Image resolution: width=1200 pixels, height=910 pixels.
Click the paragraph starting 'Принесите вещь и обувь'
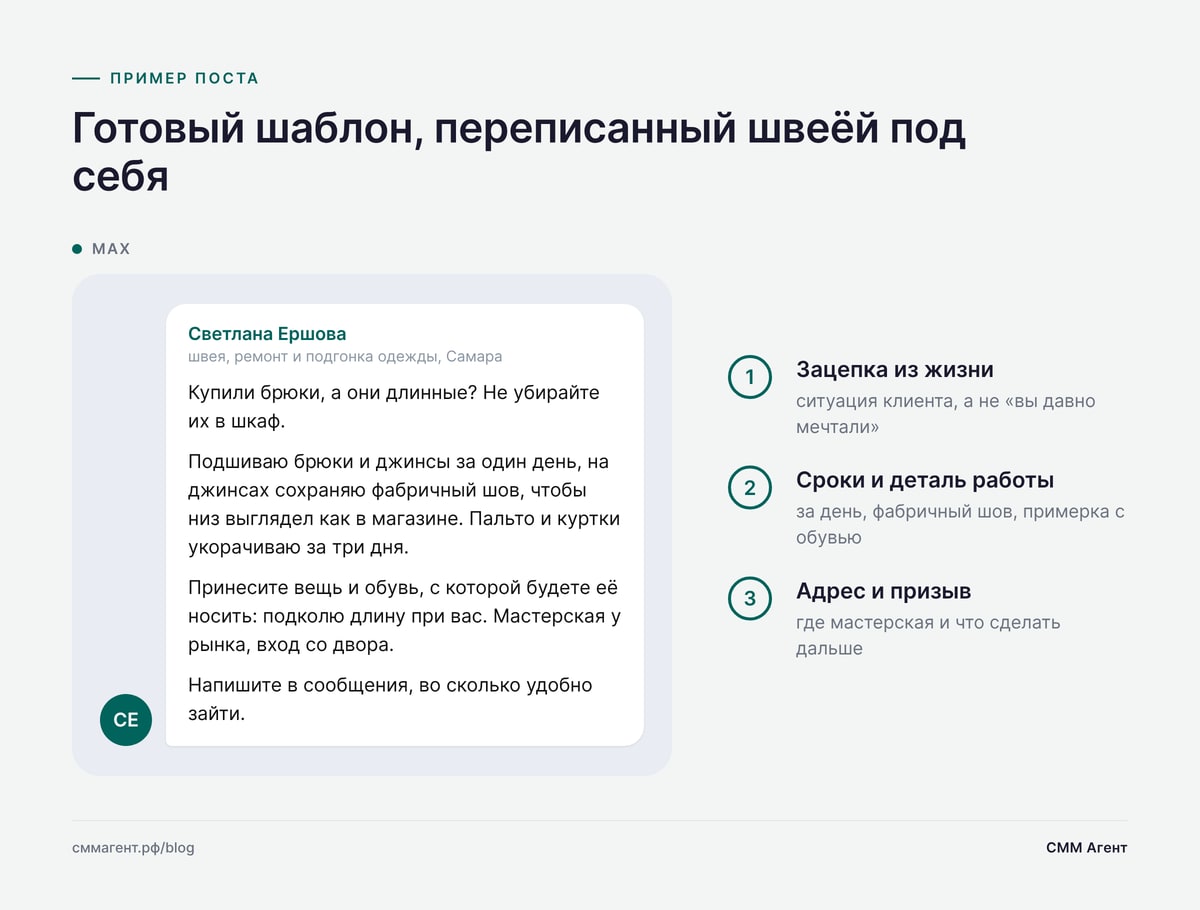coord(404,616)
